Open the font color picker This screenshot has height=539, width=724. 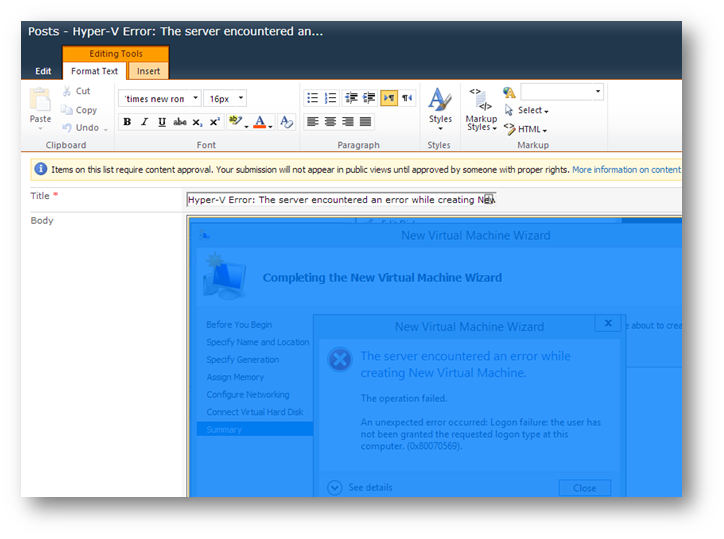(264, 122)
